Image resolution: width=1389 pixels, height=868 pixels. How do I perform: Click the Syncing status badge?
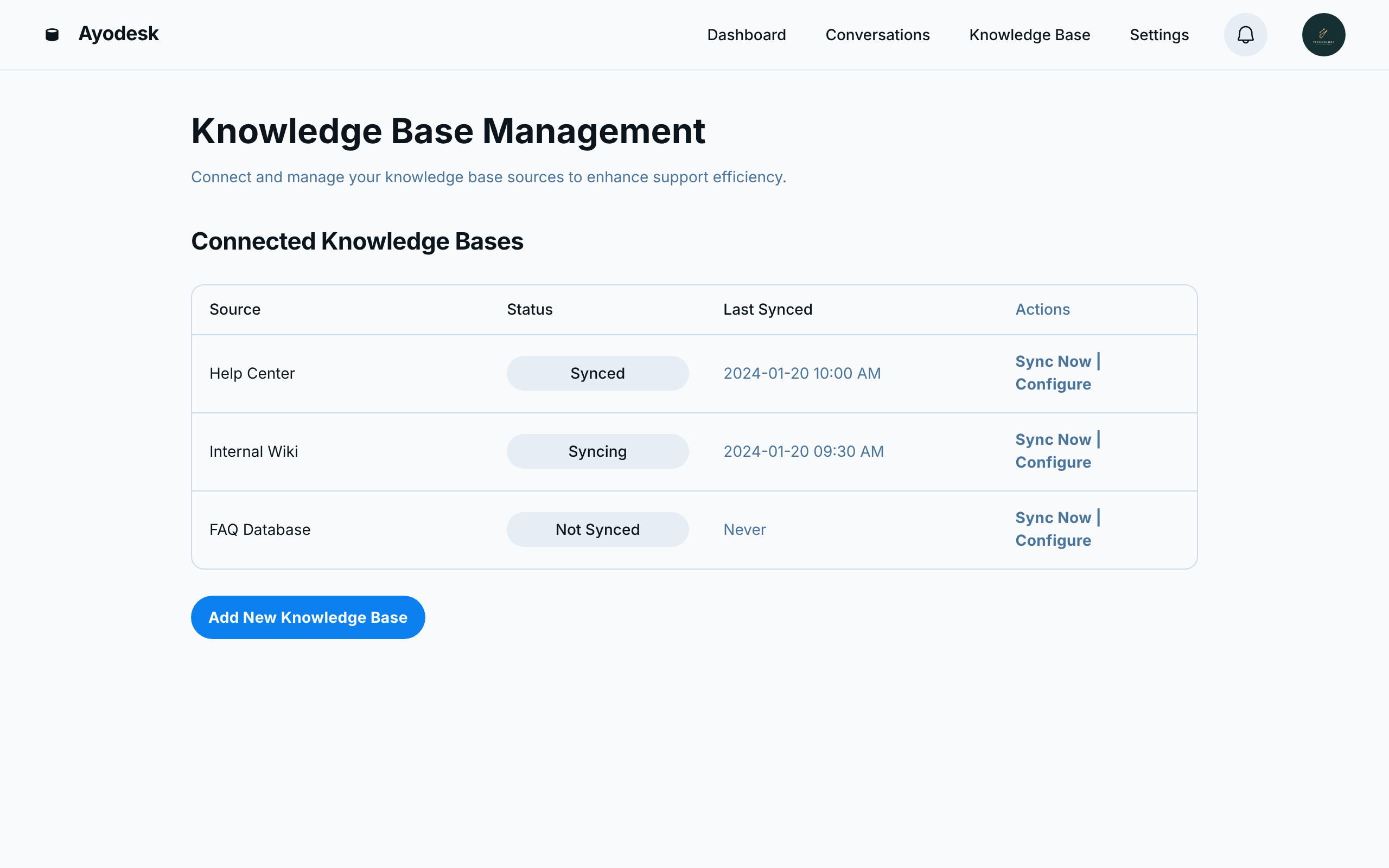[597, 451]
